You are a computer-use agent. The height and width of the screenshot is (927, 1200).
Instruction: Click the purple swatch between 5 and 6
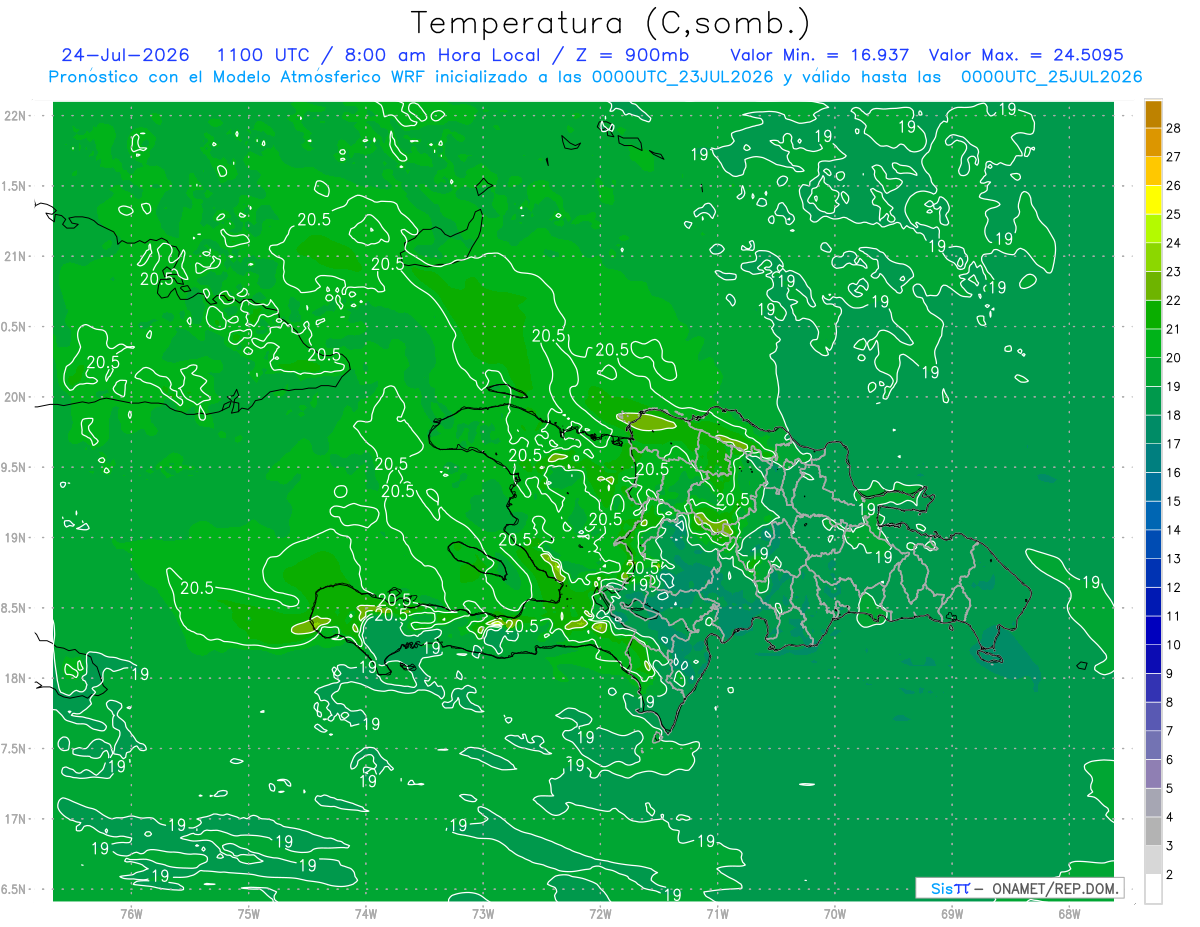click(x=1153, y=774)
